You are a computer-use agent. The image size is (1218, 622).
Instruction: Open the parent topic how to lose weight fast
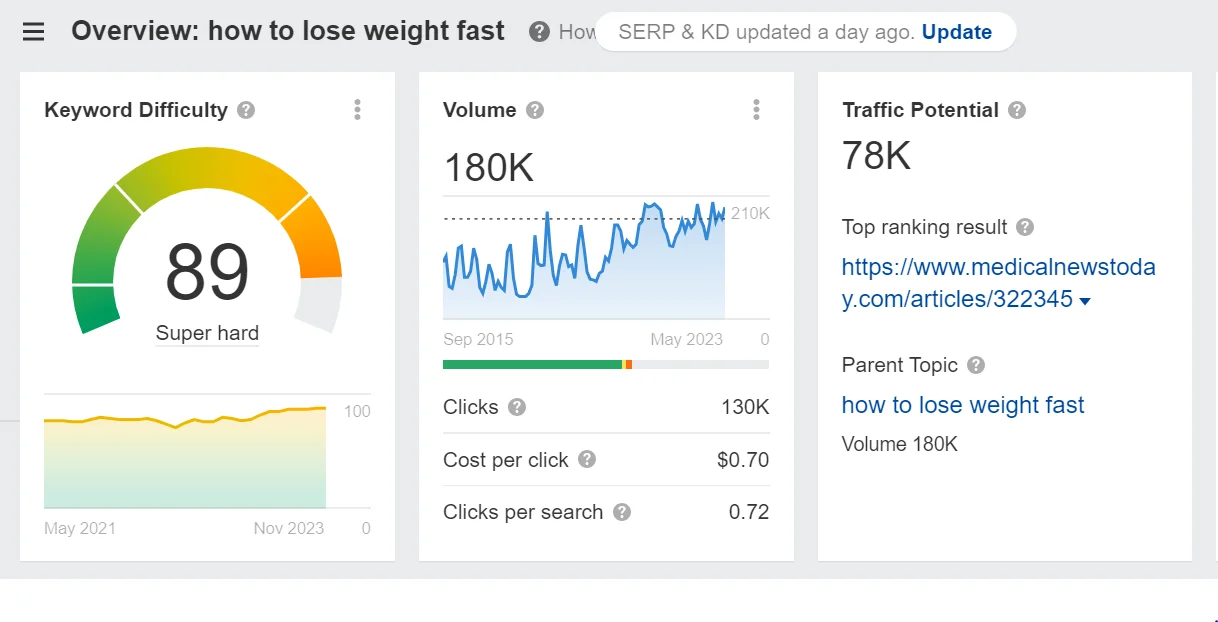963,405
